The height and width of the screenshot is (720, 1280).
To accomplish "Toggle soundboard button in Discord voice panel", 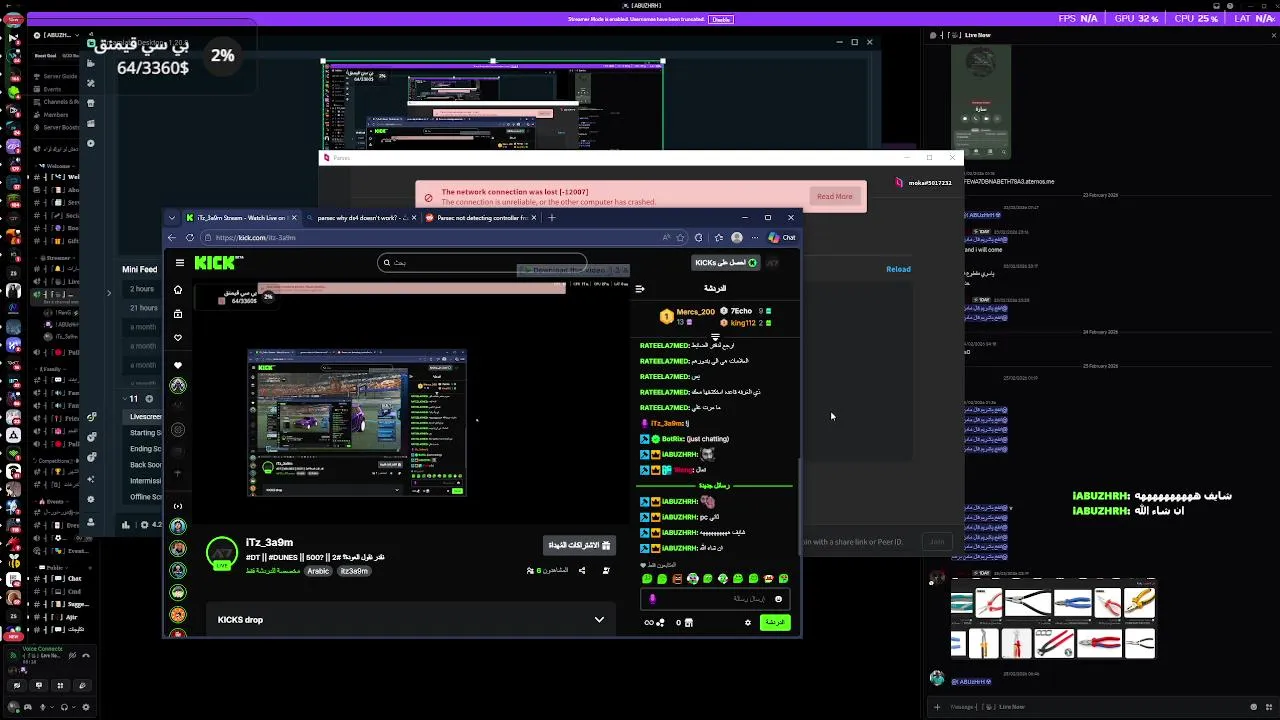I will [x=82, y=685].
